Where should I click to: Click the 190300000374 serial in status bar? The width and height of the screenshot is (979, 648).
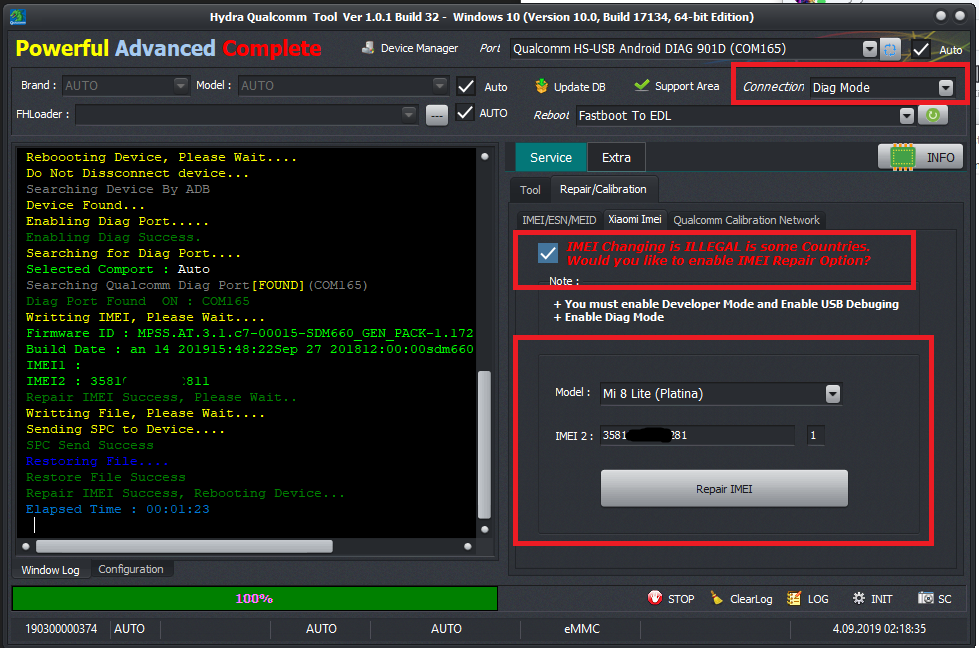click(x=61, y=629)
